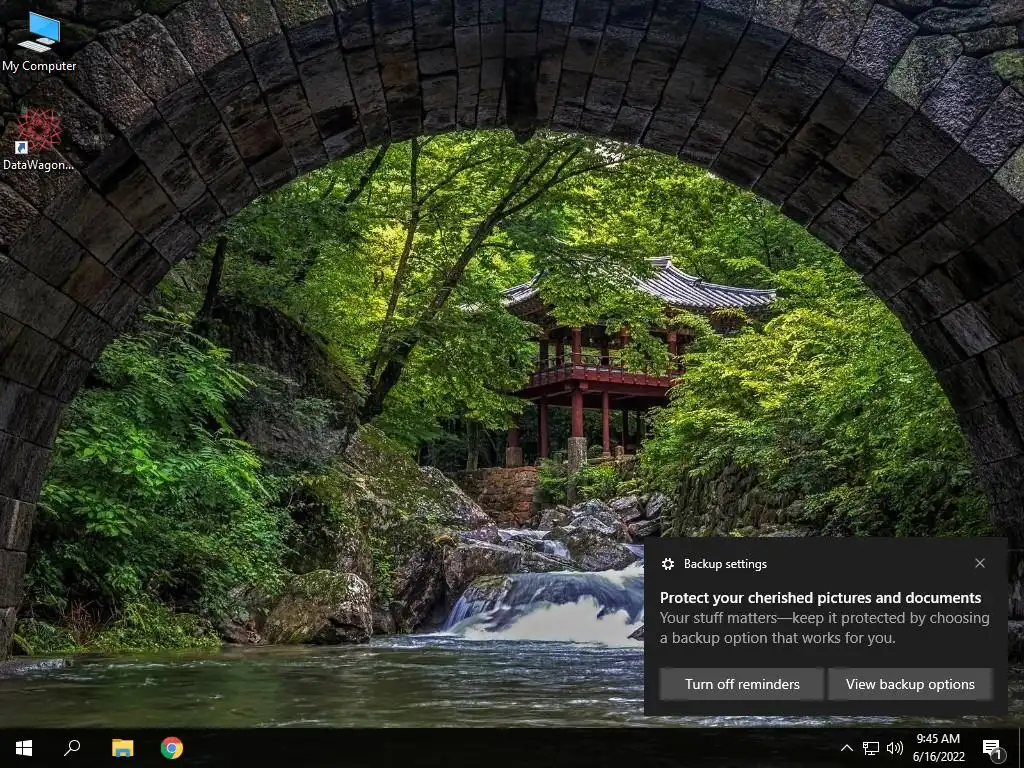Open the Windows Start menu
The image size is (1024, 768).
pos(24,748)
